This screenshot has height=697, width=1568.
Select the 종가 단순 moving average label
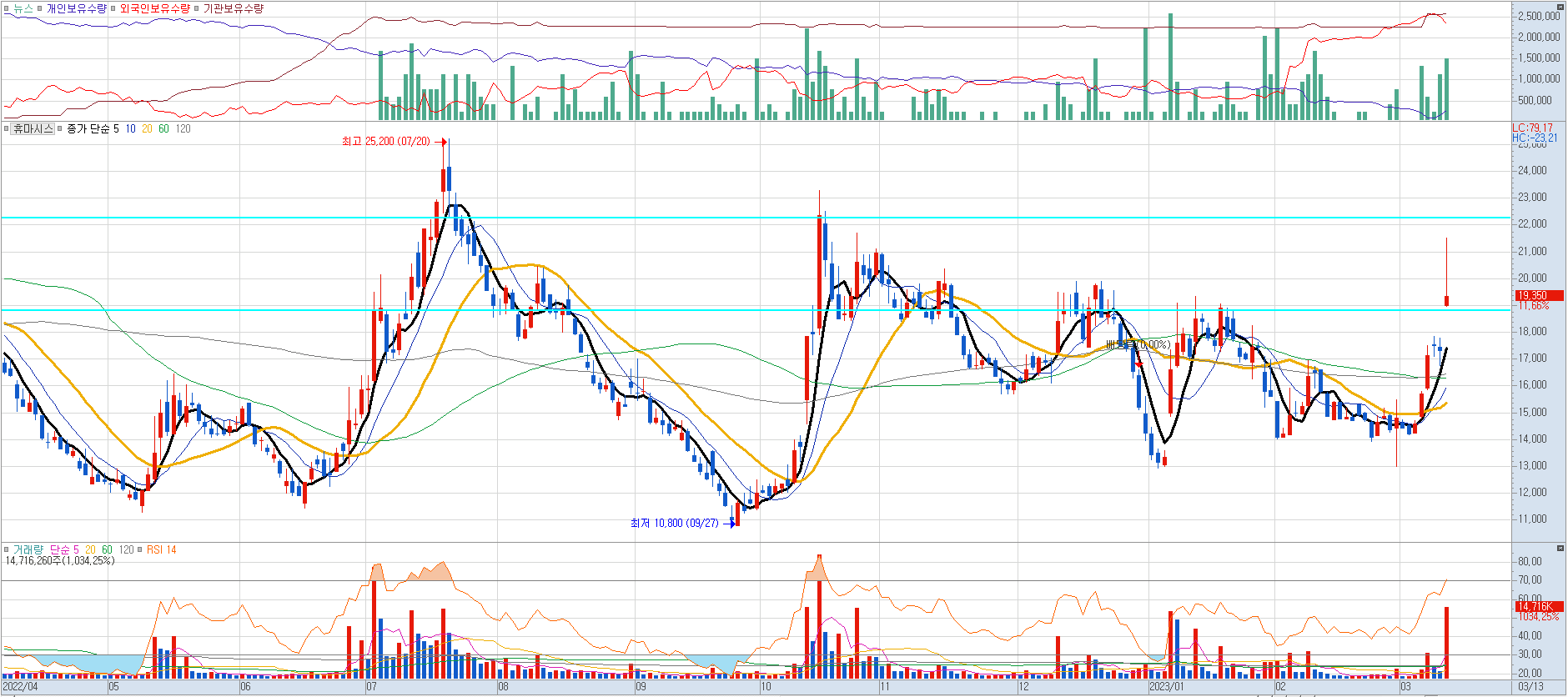point(88,128)
